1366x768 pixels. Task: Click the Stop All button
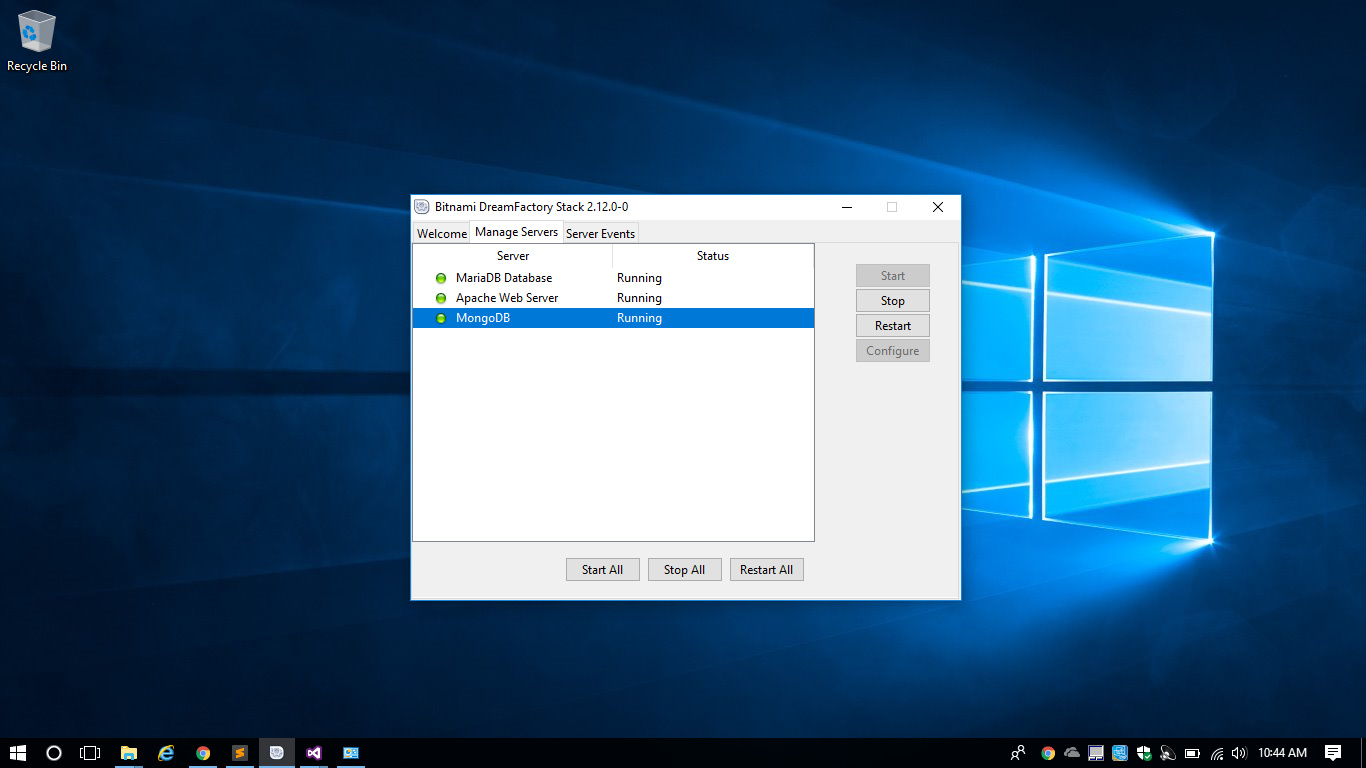click(685, 570)
